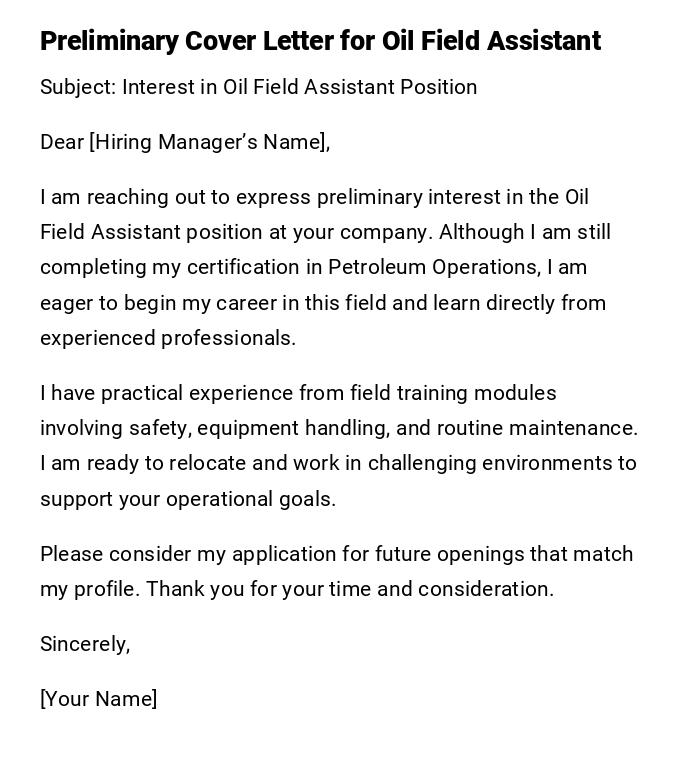The width and height of the screenshot is (700, 762).
Task: Click the line starting 'eager to begin my career'
Action: click(323, 303)
